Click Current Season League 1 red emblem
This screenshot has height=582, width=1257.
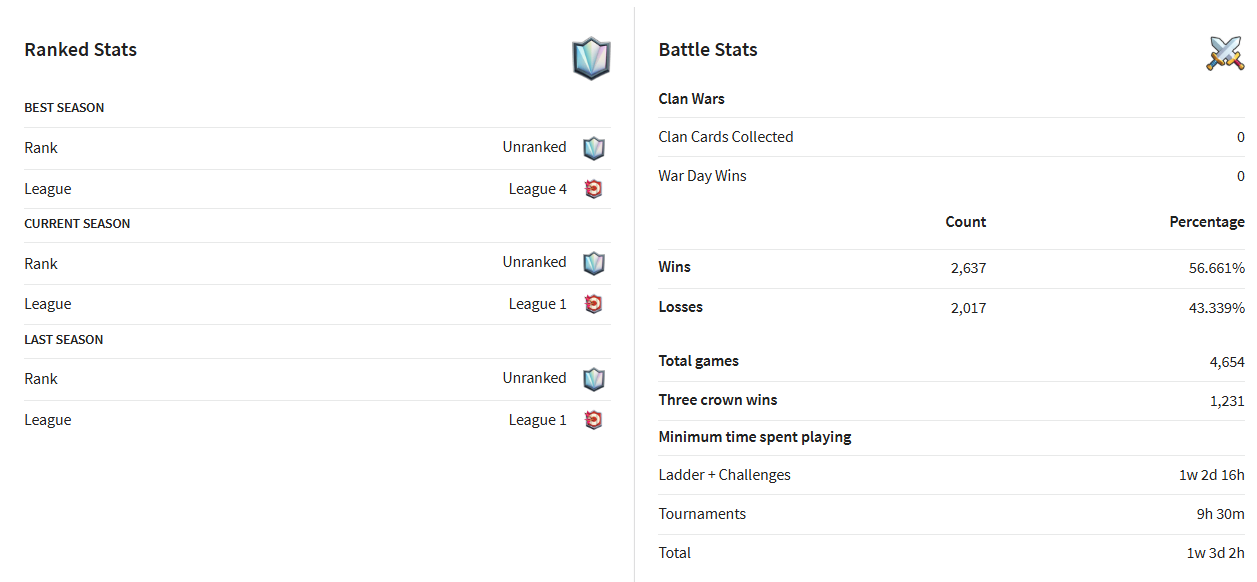coord(593,304)
